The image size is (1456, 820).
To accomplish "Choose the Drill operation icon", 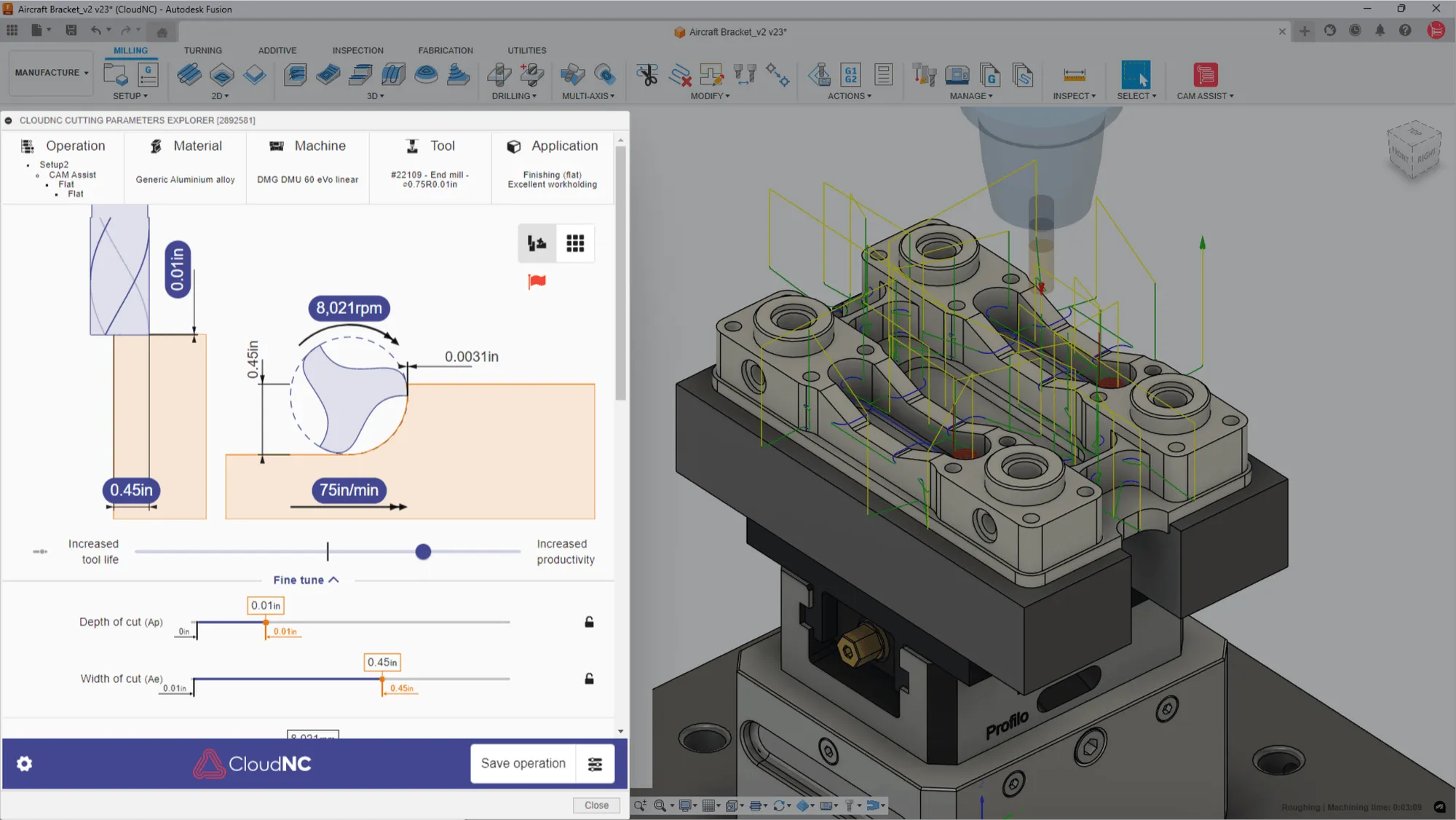I will [x=499, y=74].
